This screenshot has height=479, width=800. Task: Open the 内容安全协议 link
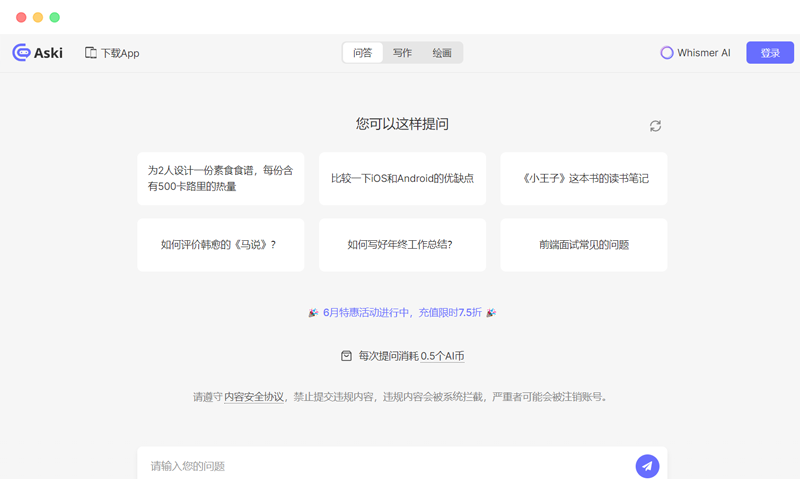point(254,396)
